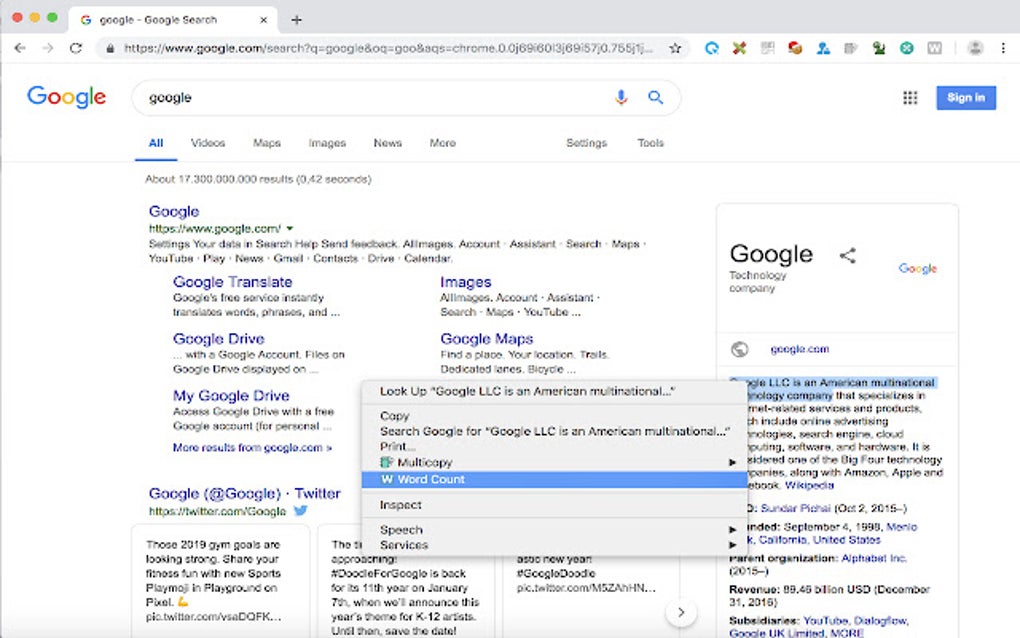Select Copy from the context menu
This screenshot has width=1020, height=638.
click(x=554, y=416)
